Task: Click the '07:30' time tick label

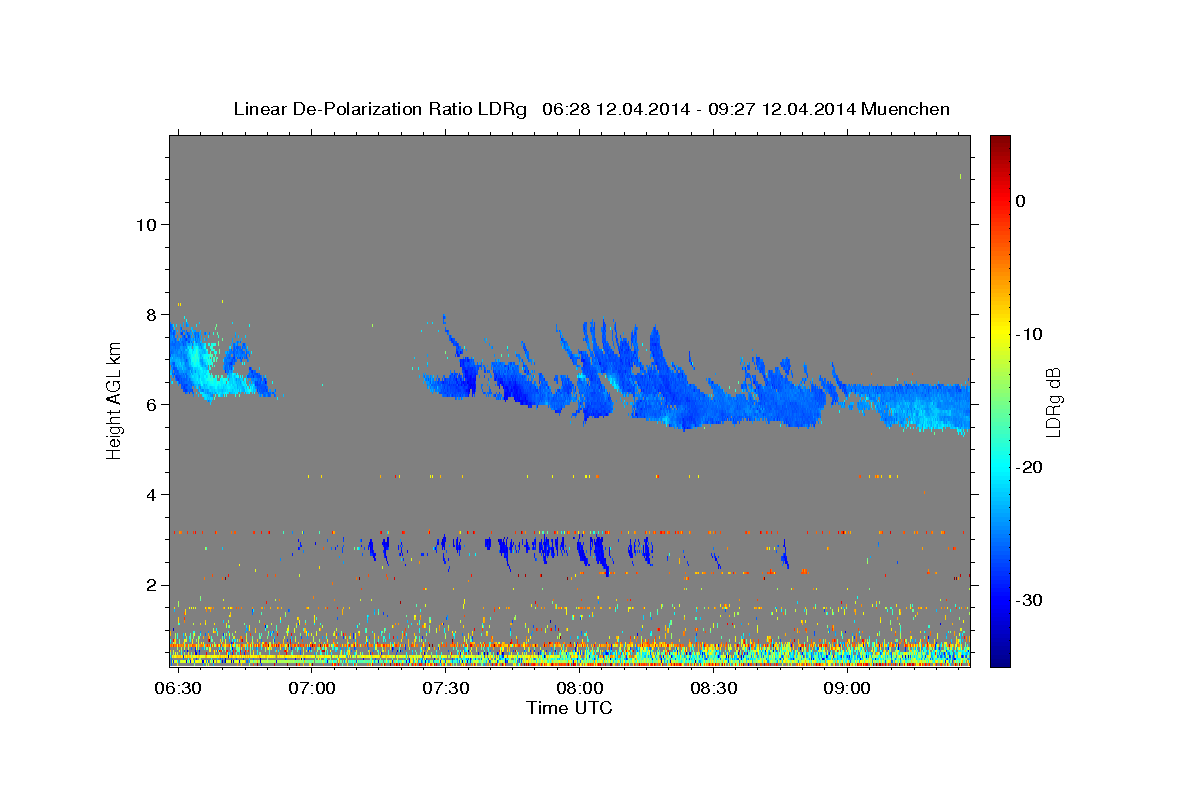Action: click(x=446, y=688)
